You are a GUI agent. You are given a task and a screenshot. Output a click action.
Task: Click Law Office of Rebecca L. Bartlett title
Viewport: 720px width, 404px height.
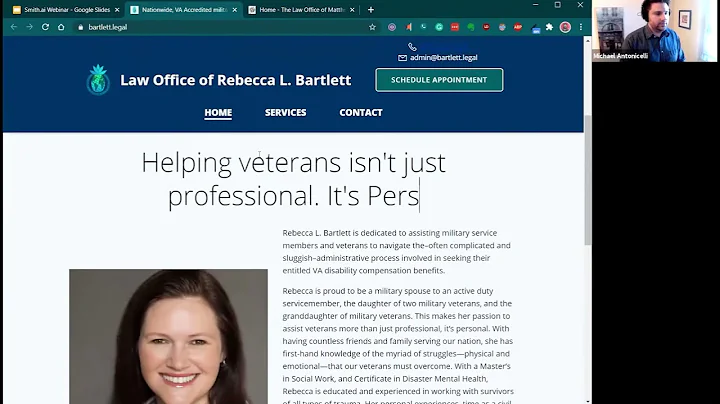coord(236,80)
